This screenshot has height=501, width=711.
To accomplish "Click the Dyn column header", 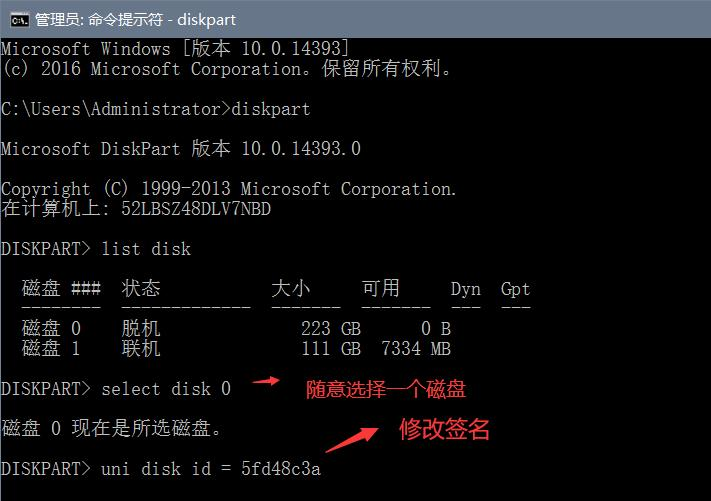I will point(466,289).
